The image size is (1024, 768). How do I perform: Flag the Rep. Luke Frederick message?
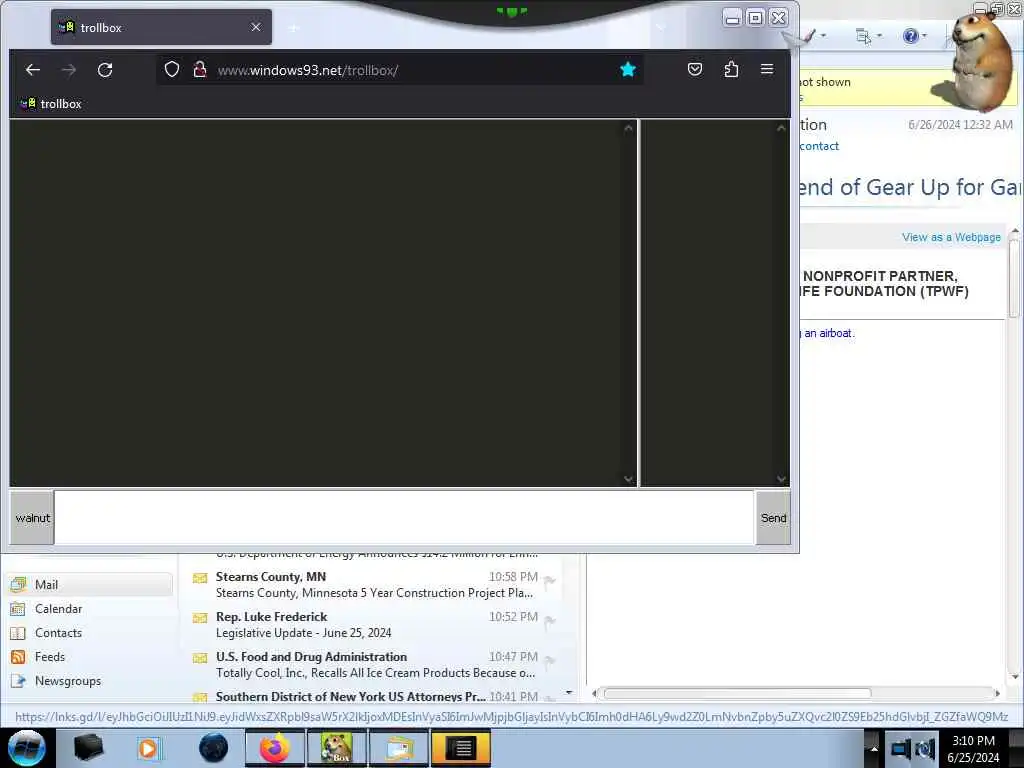pyautogui.click(x=550, y=621)
